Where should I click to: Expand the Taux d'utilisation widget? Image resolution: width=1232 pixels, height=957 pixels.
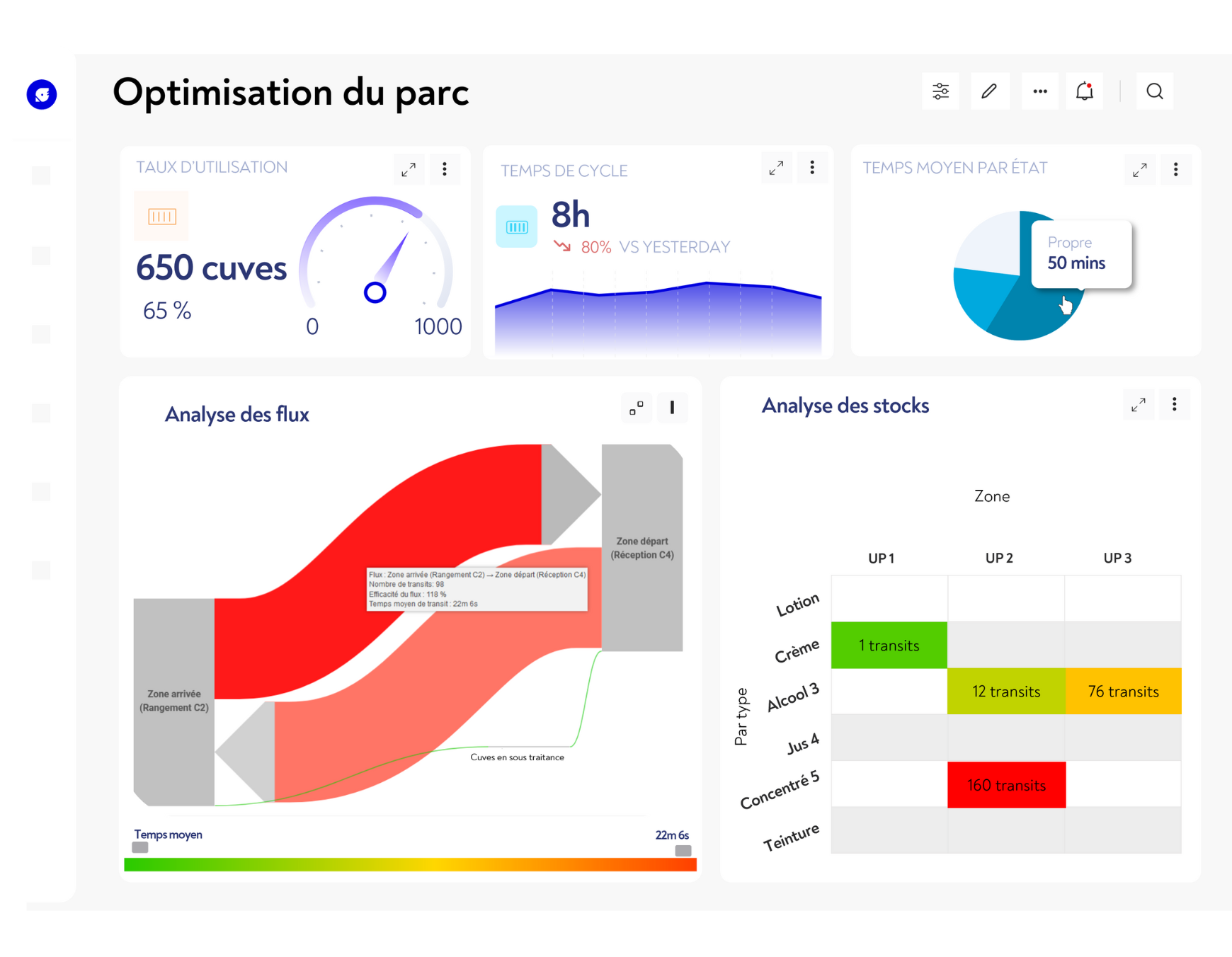point(409,170)
